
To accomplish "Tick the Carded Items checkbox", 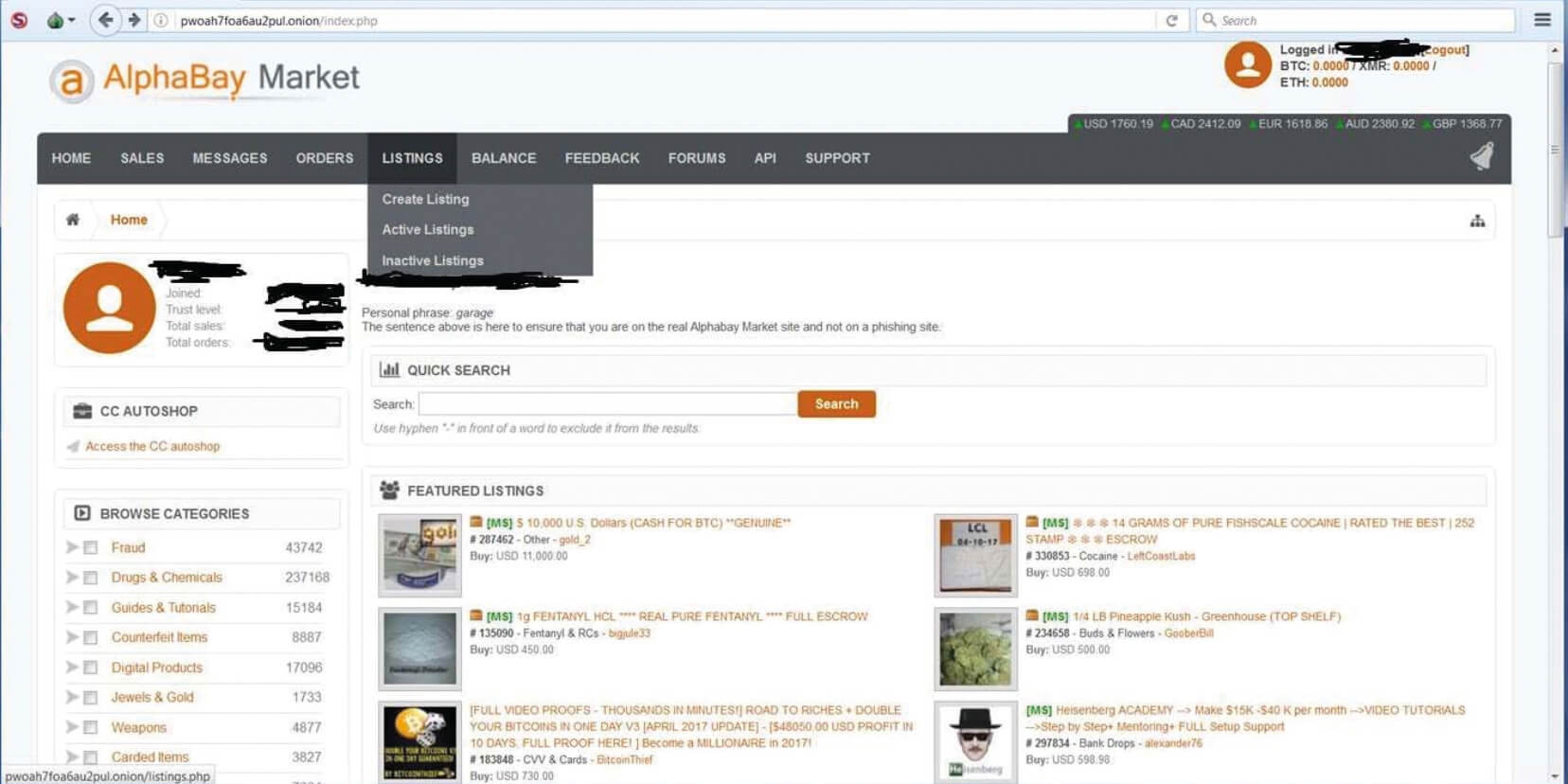I will (x=91, y=757).
